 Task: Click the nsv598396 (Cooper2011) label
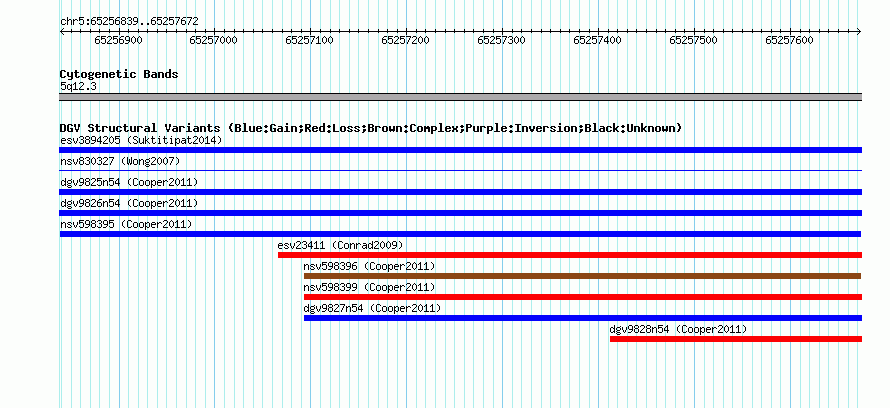coord(370,266)
